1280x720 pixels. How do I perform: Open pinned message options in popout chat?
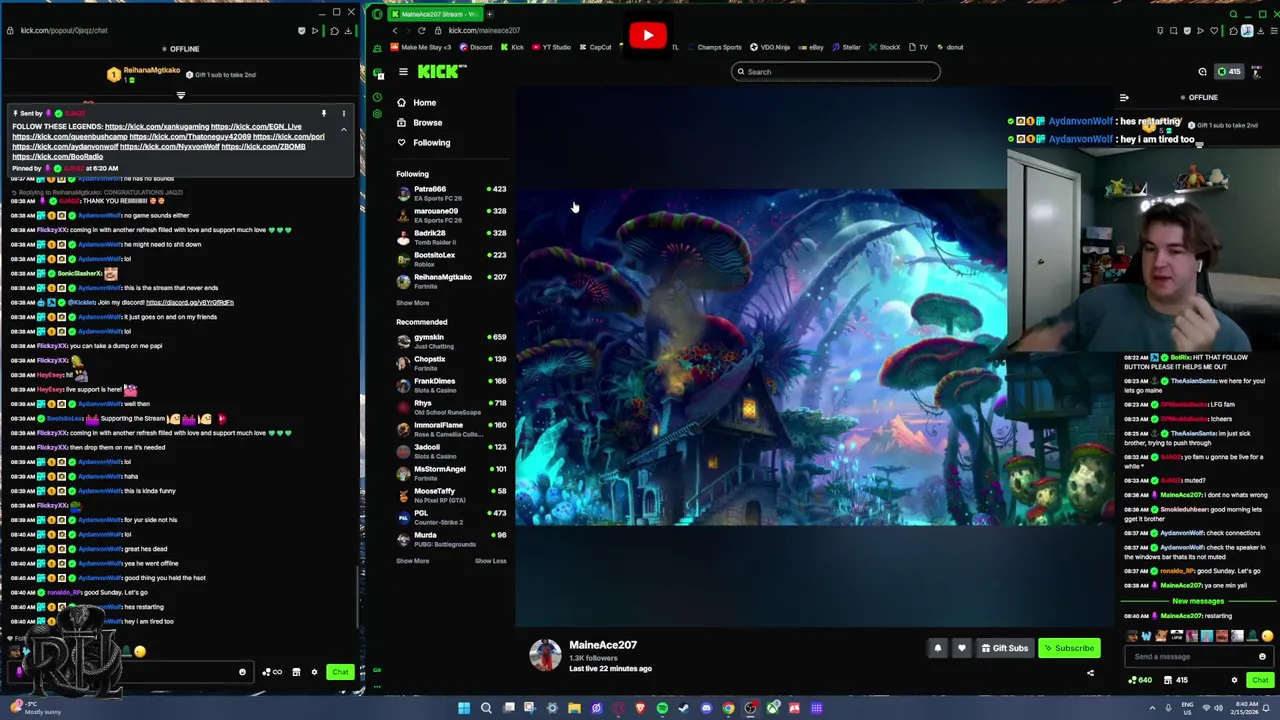tap(343, 114)
